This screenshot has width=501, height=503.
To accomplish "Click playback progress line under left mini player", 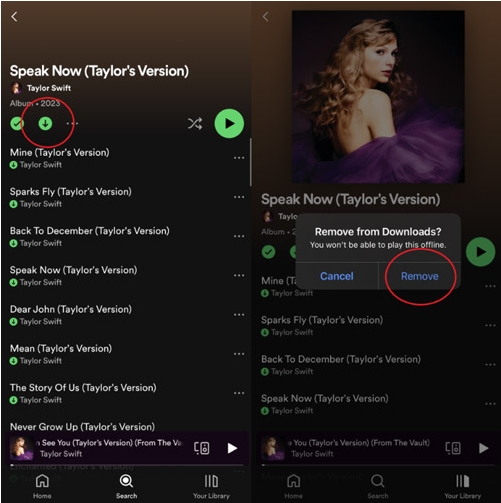I will coord(127,465).
